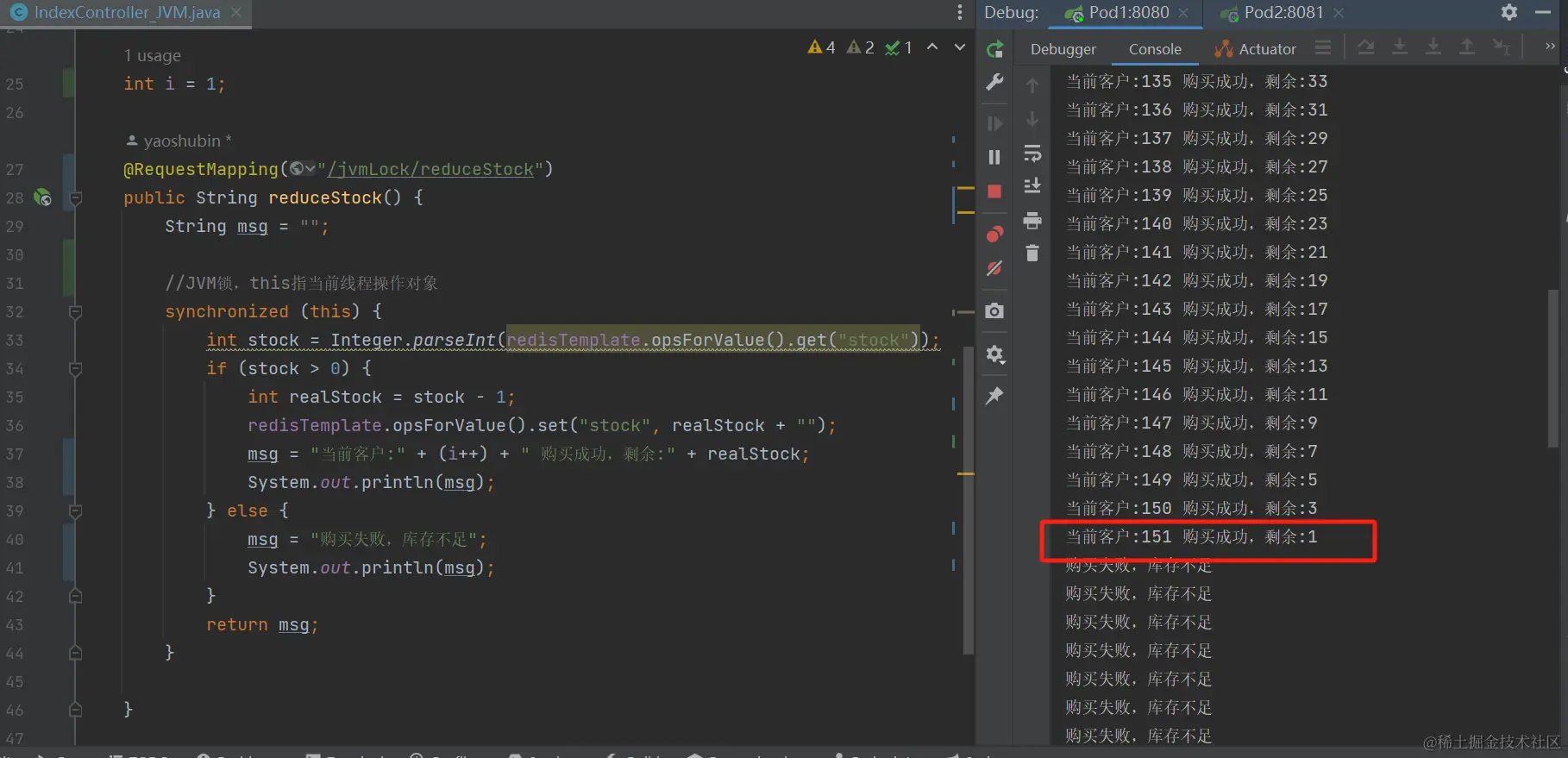Open the wrench modify run configuration icon
Image resolution: width=1568 pixels, height=758 pixels.
click(994, 82)
